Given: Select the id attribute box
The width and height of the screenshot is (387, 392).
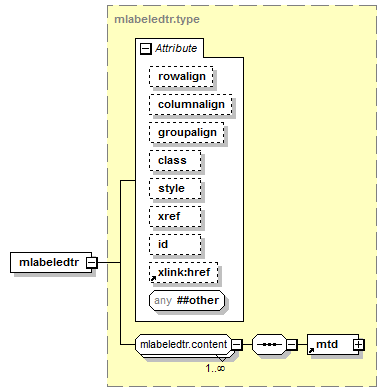Looking at the screenshot, I should (x=175, y=245).
